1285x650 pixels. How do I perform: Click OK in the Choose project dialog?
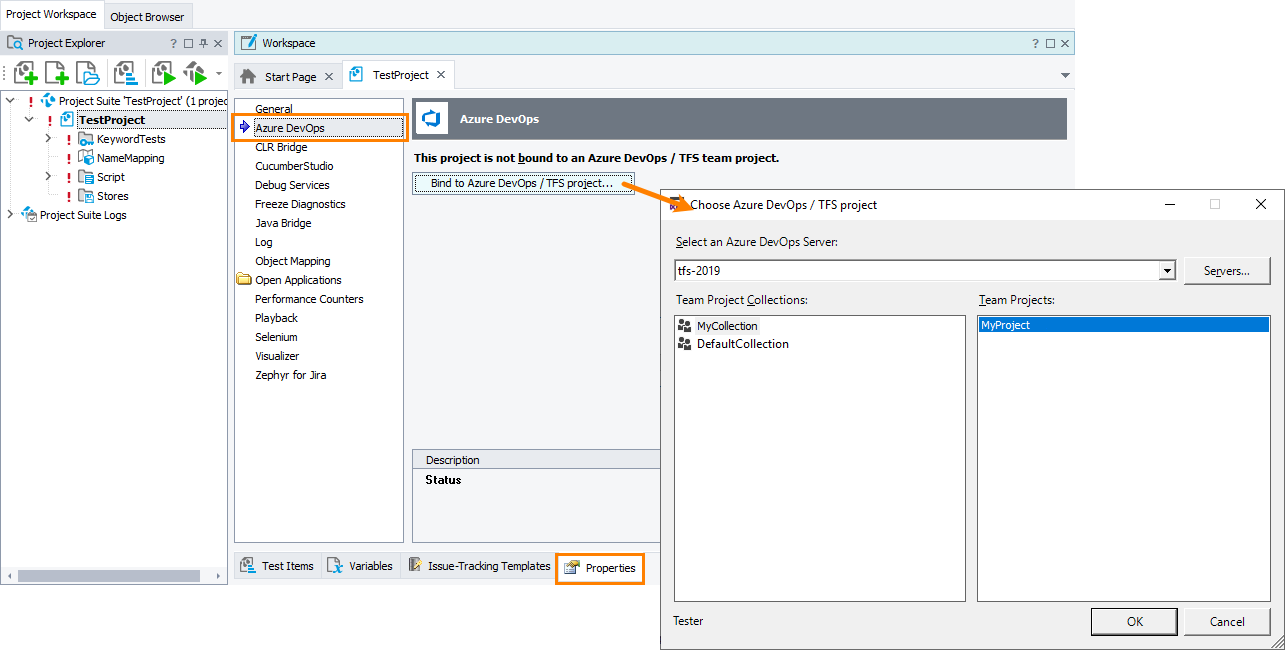click(x=1134, y=621)
